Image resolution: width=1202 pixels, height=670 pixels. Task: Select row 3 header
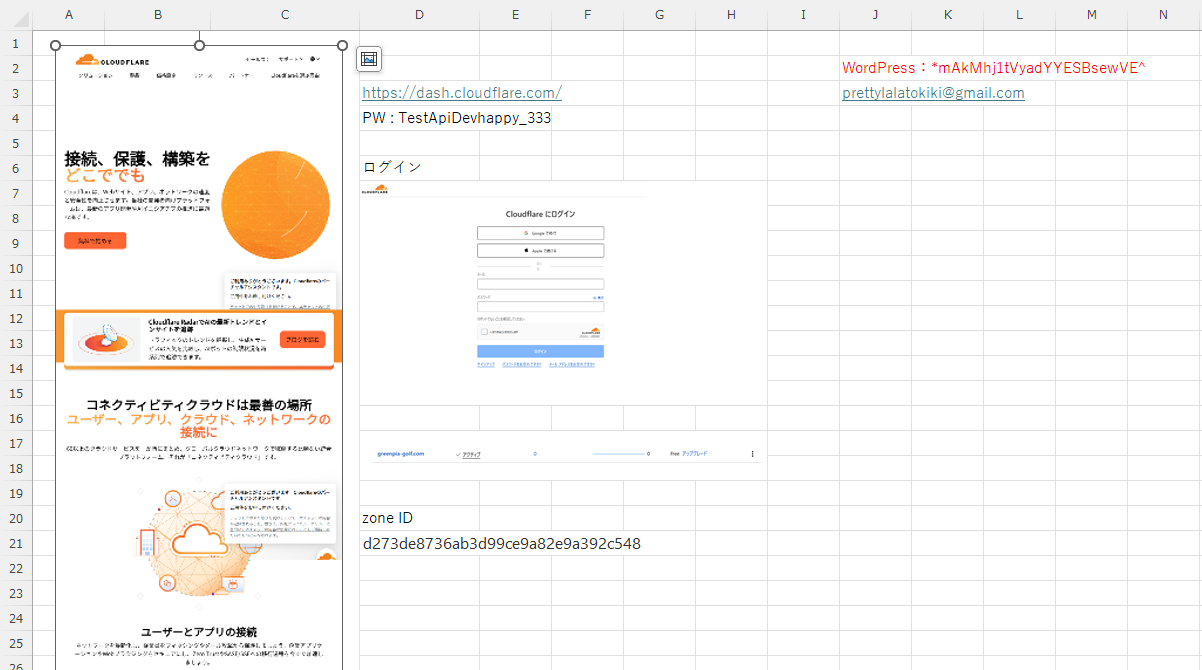click(x=15, y=93)
